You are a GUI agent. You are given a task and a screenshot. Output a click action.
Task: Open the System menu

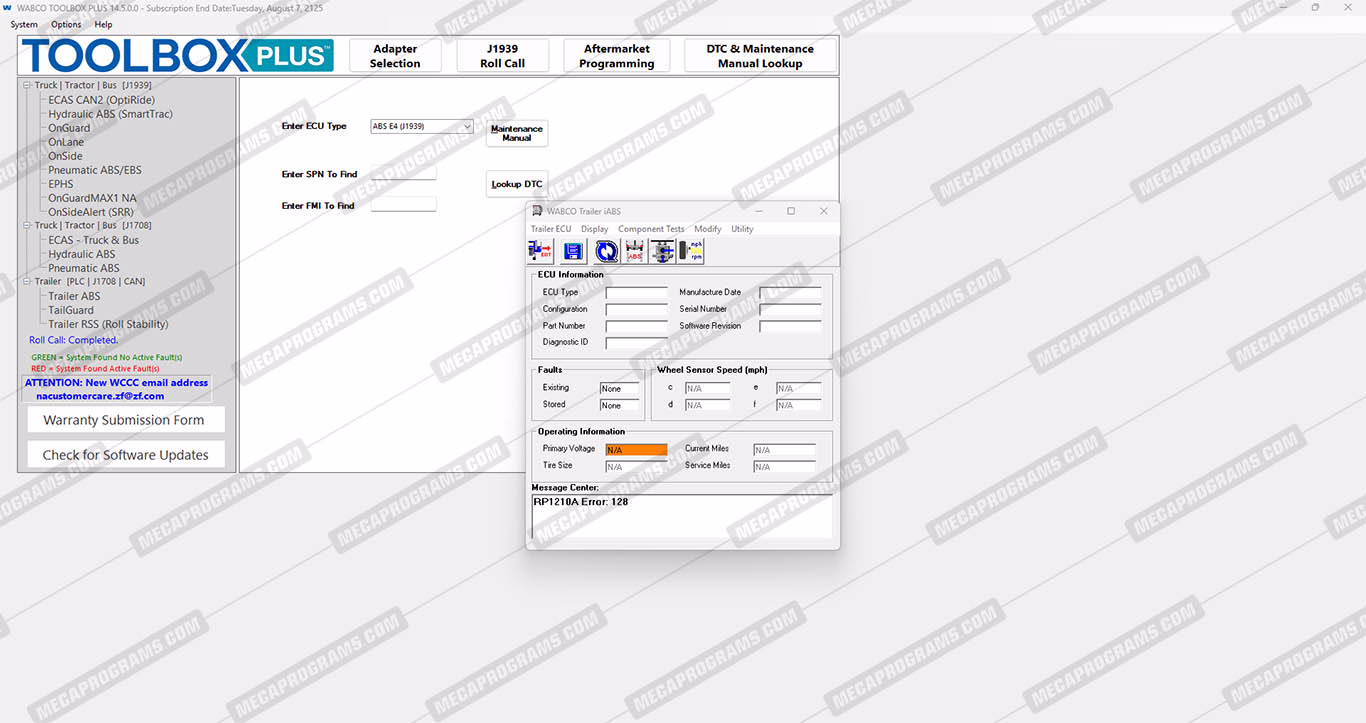[x=24, y=24]
